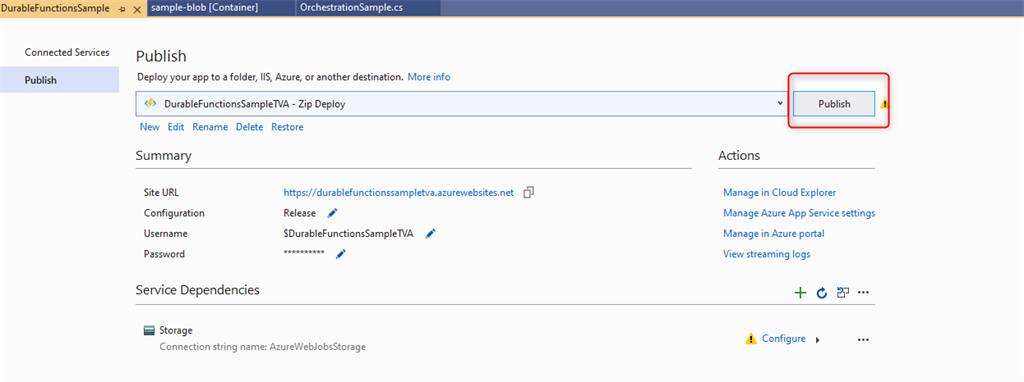Edit Configuration with its pencil icon
Image resolution: width=1024 pixels, height=382 pixels.
coord(332,213)
